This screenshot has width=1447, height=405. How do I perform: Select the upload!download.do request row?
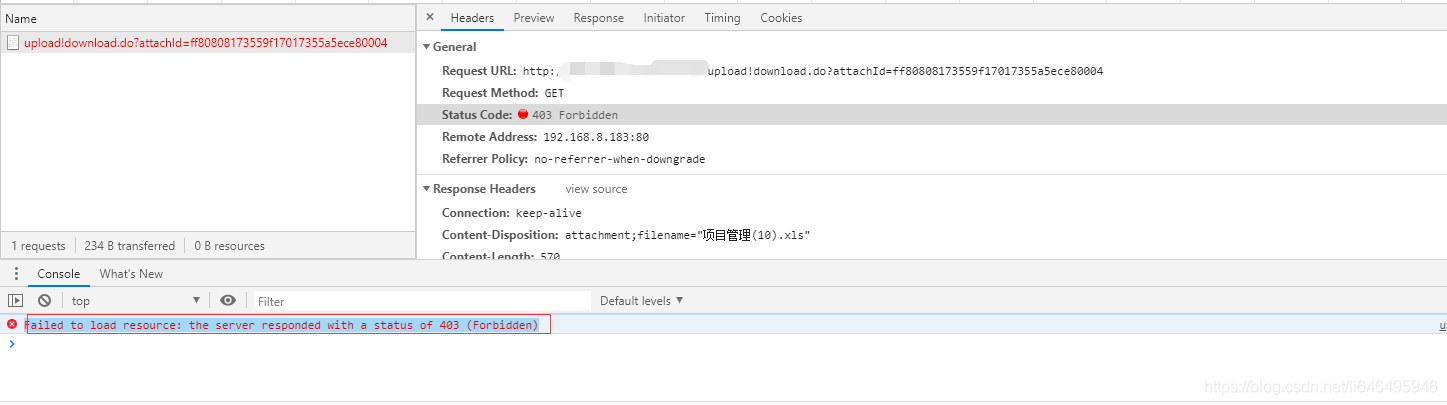click(x=208, y=43)
